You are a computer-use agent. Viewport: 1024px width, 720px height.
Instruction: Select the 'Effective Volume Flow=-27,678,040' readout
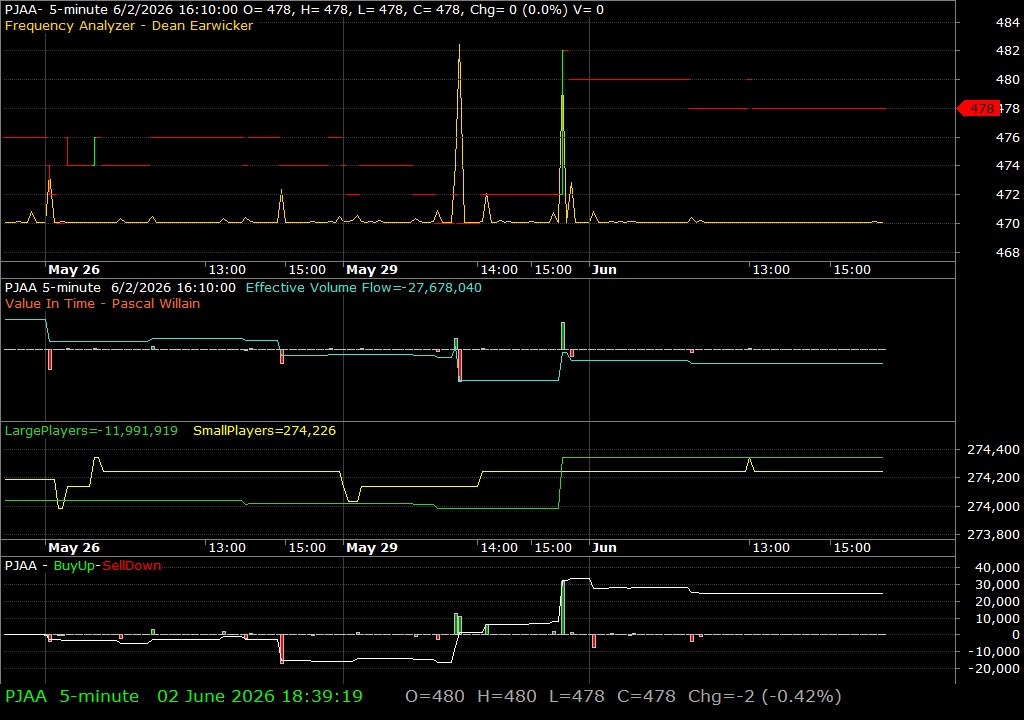[364, 287]
